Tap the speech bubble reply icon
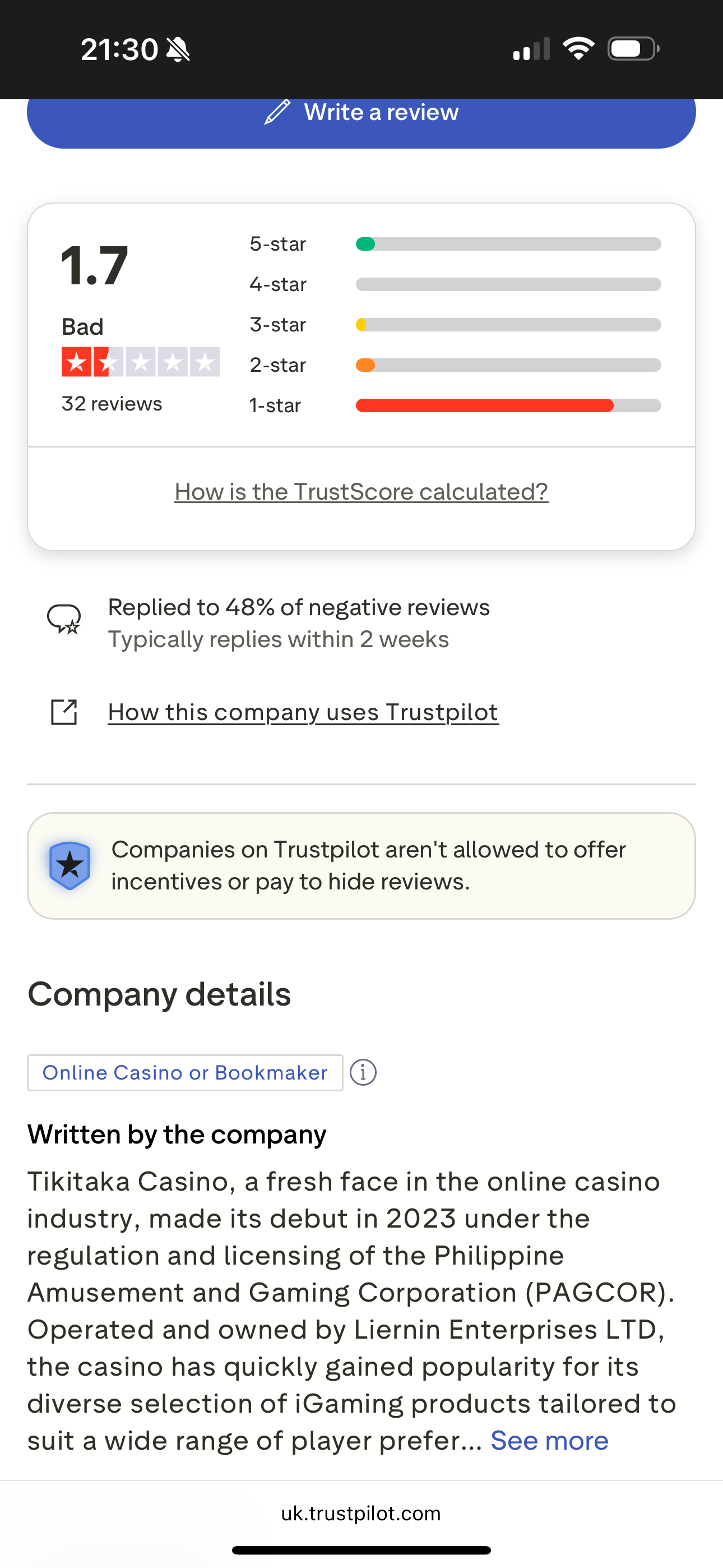The width and height of the screenshot is (723, 1568). pyautogui.click(x=64, y=619)
